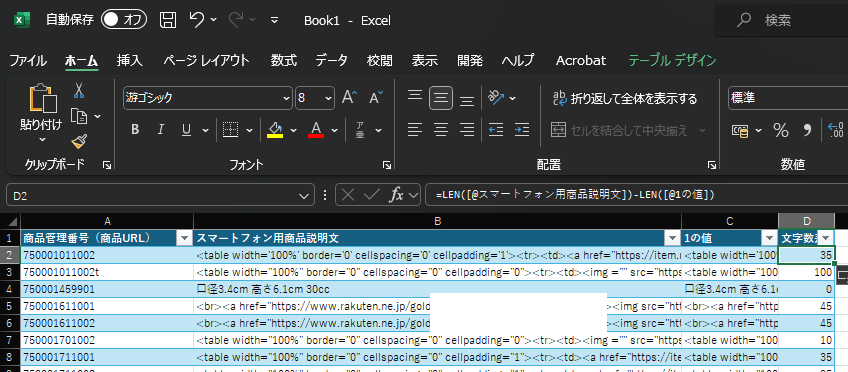Image resolution: width=848 pixels, height=372 pixels.
Task: Open the クリップボード dialog launcher
Action: (107, 164)
